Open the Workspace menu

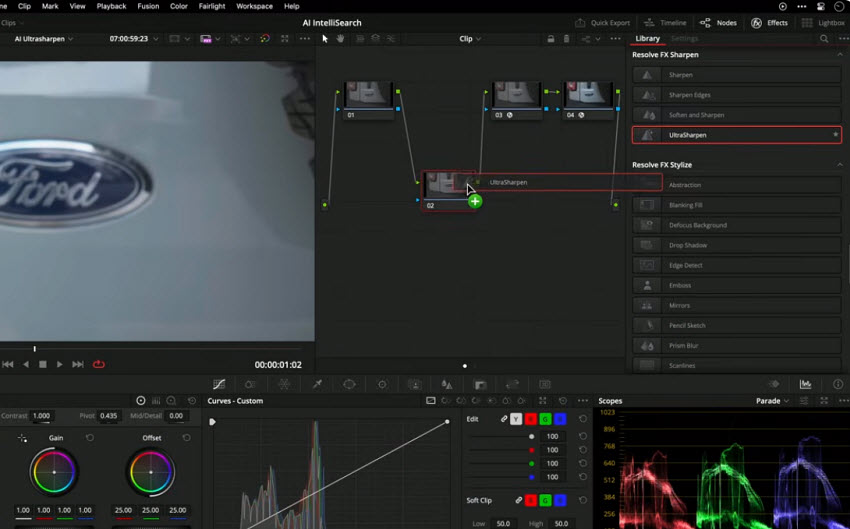click(x=254, y=6)
